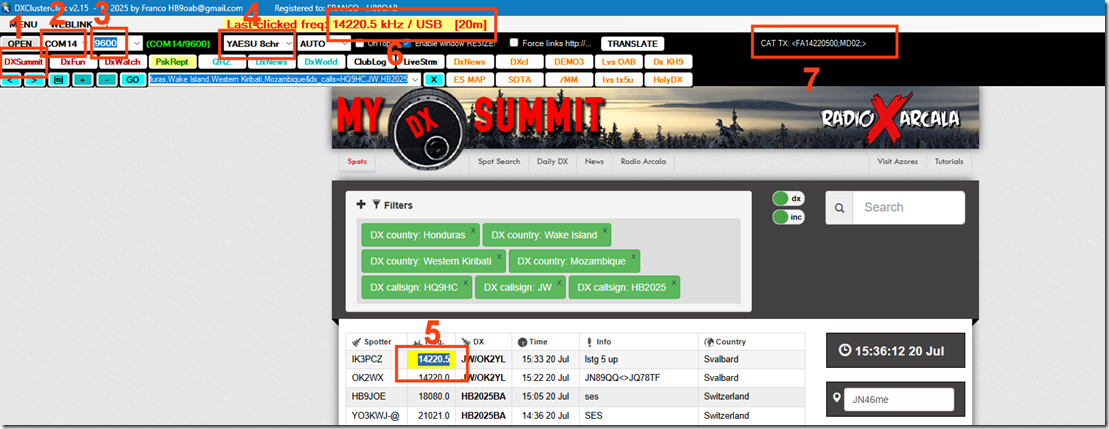The height and width of the screenshot is (429, 1109).
Task: Open the Tutorials tab
Action: click(x=948, y=161)
